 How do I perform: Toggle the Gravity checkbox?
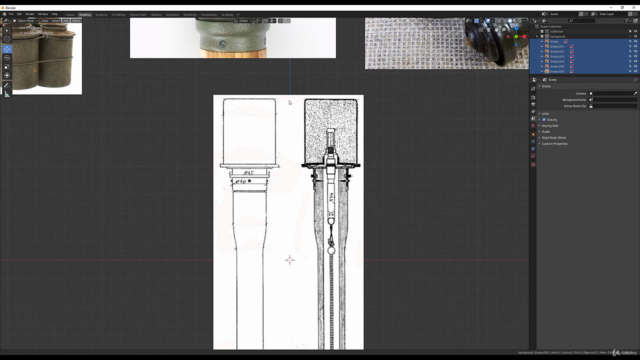544,120
